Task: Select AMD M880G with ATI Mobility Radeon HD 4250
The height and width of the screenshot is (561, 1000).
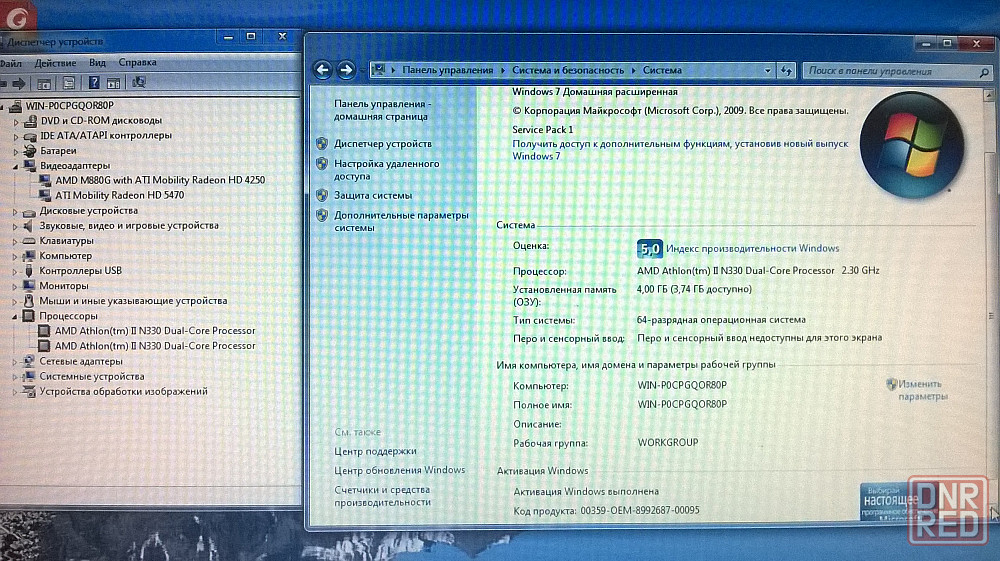Action: point(160,180)
